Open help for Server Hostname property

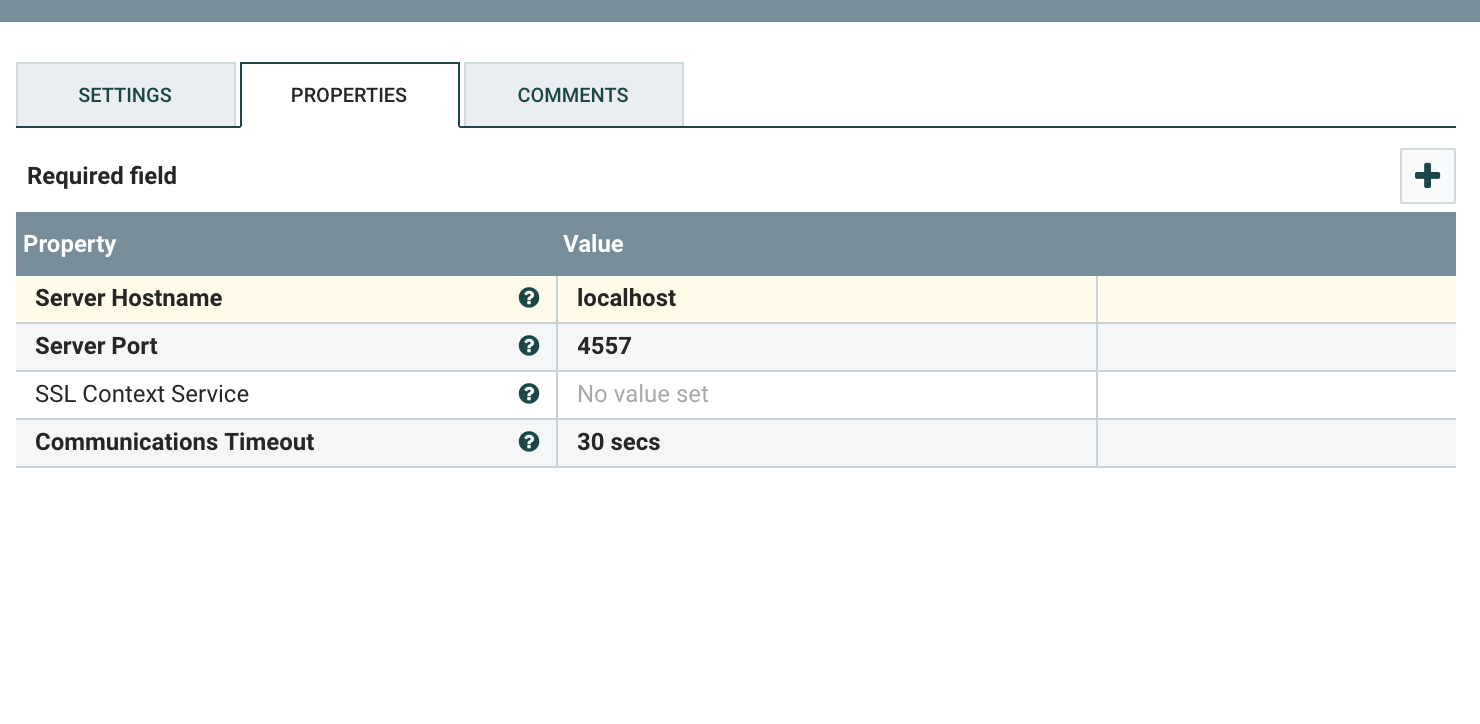529,298
